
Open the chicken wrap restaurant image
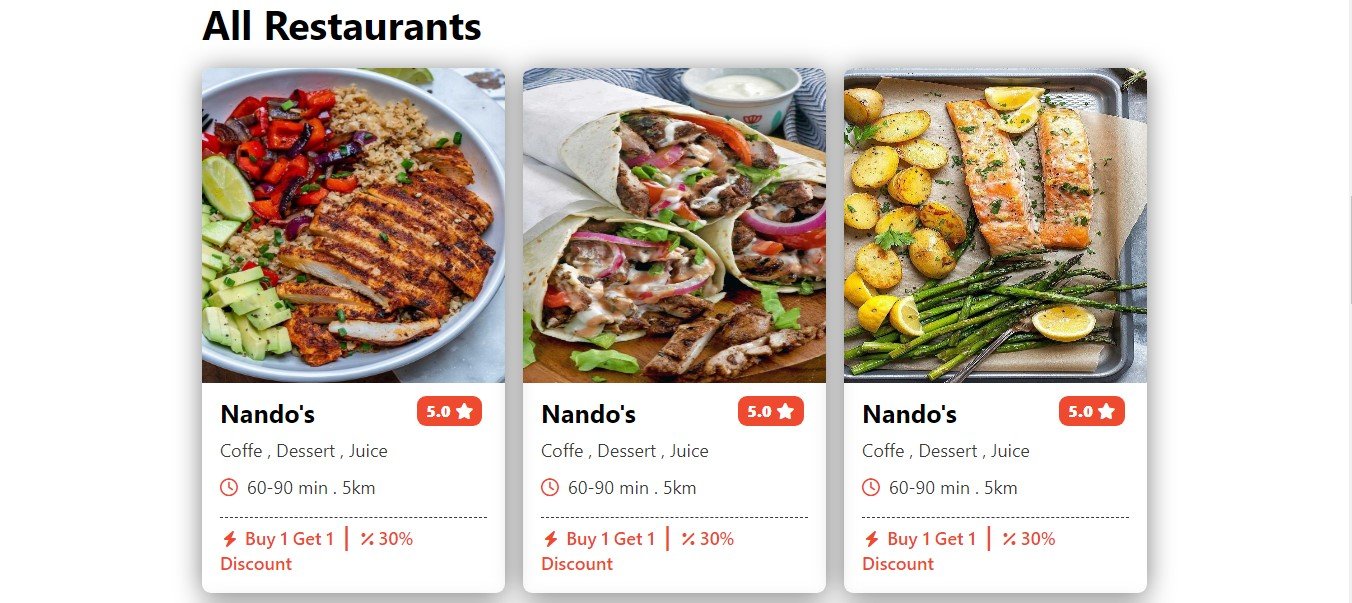(674, 225)
